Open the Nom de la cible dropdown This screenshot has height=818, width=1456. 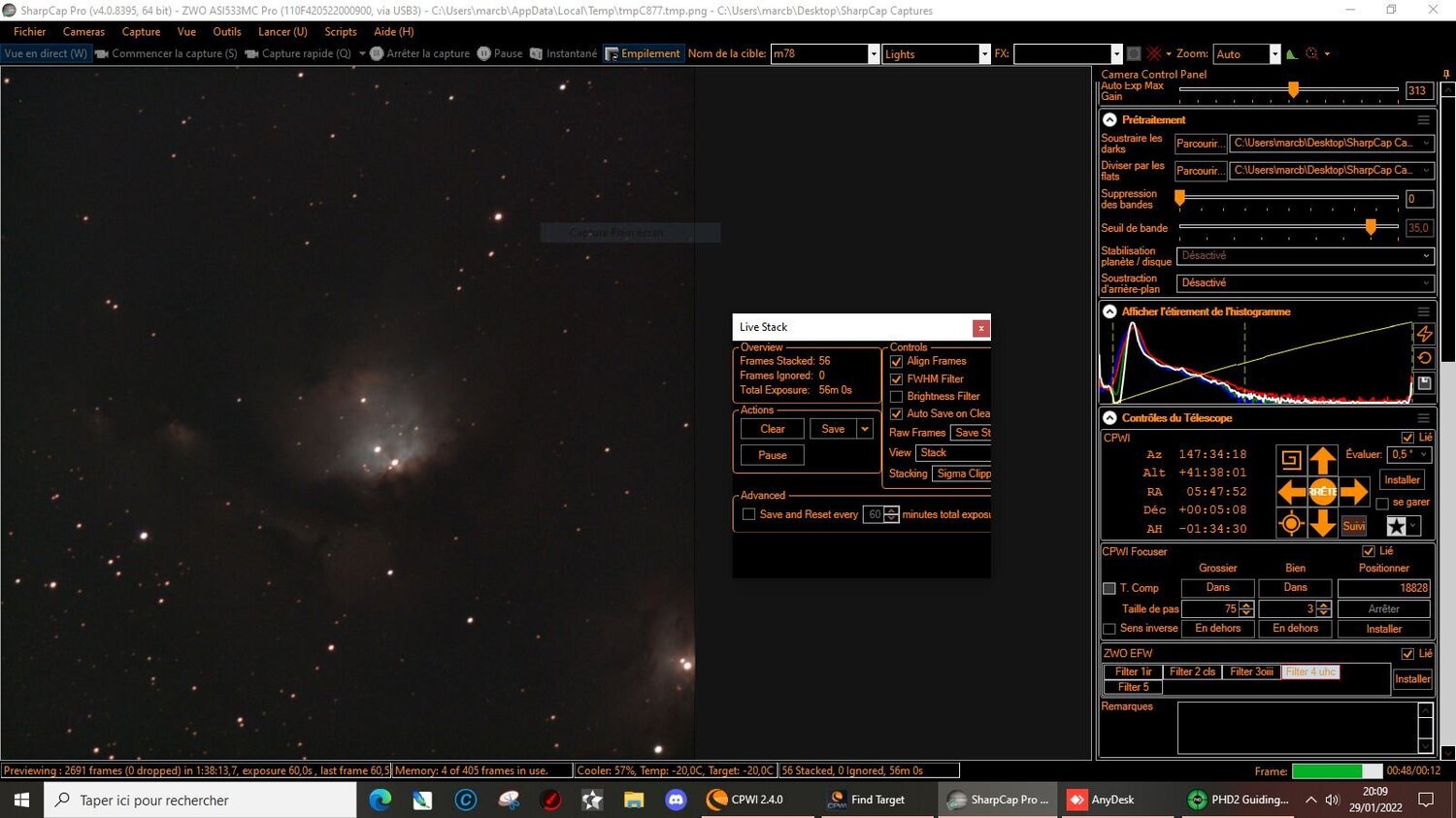click(x=874, y=54)
